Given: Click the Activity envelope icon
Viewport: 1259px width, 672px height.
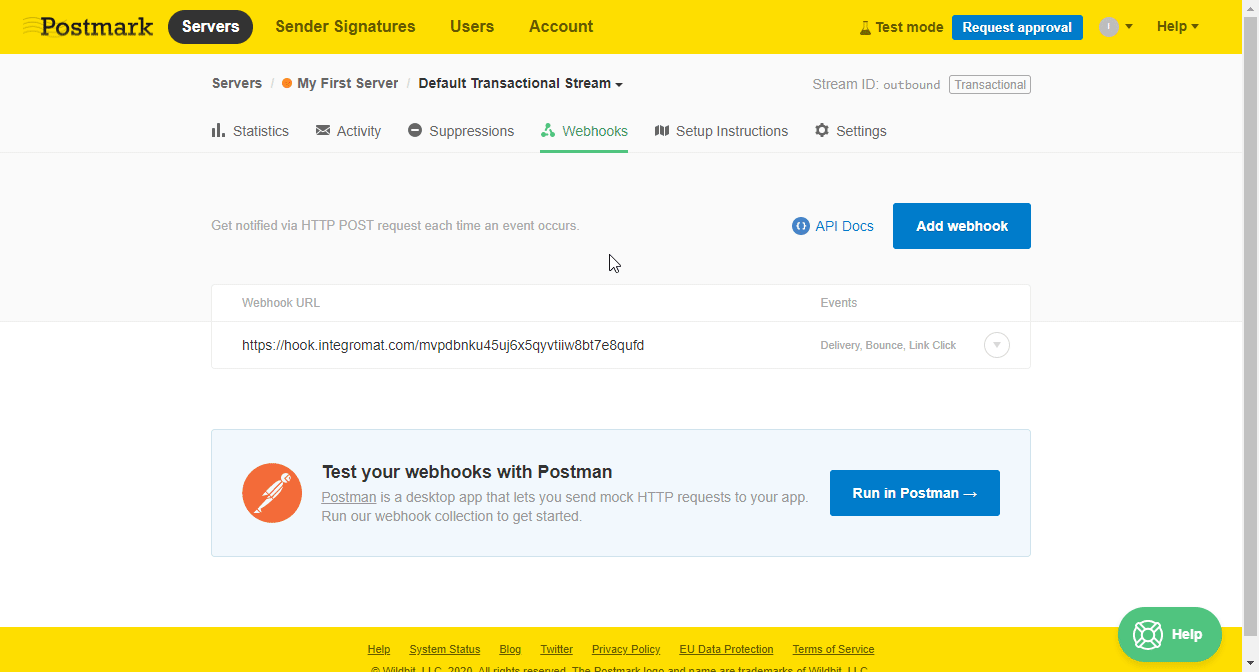Looking at the screenshot, I should click(323, 131).
